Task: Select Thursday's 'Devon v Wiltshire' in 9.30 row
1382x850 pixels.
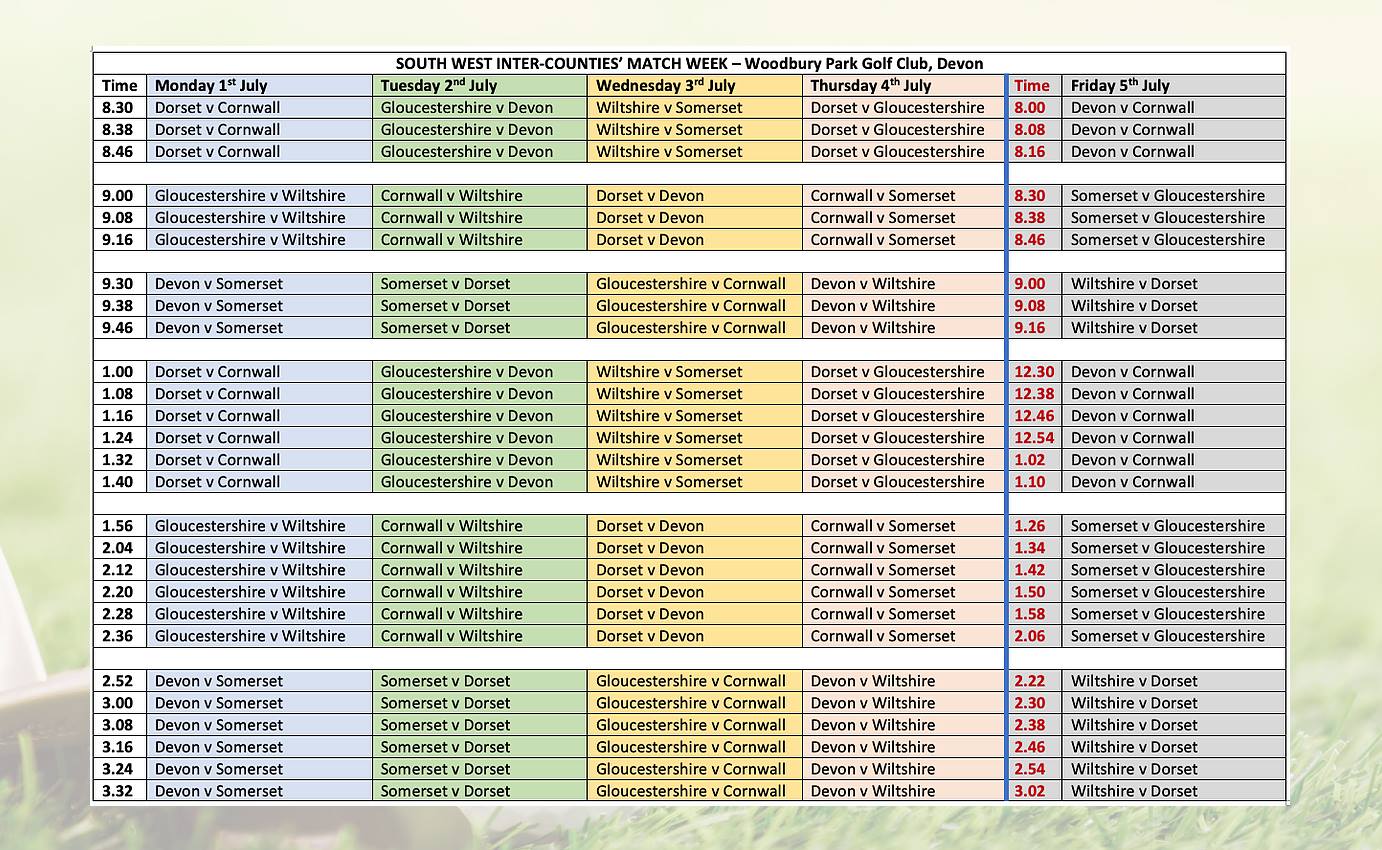Action: pyautogui.click(x=904, y=283)
